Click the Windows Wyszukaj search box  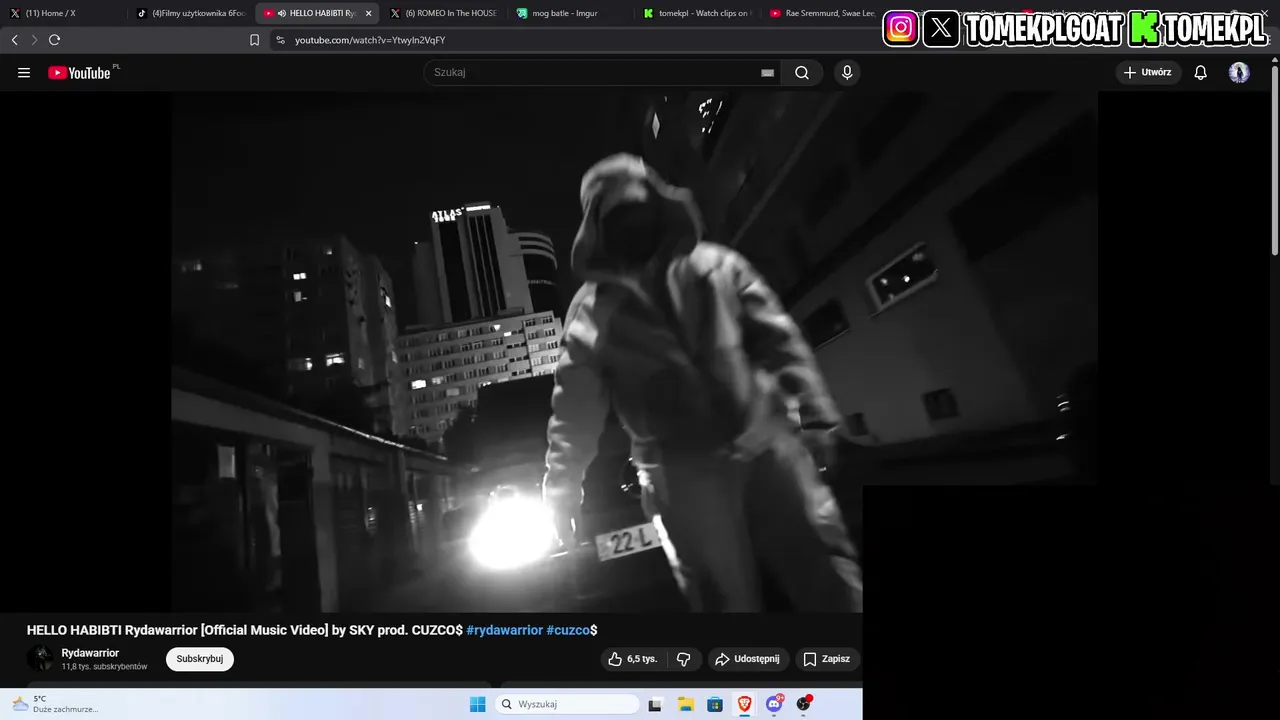(568, 704)
